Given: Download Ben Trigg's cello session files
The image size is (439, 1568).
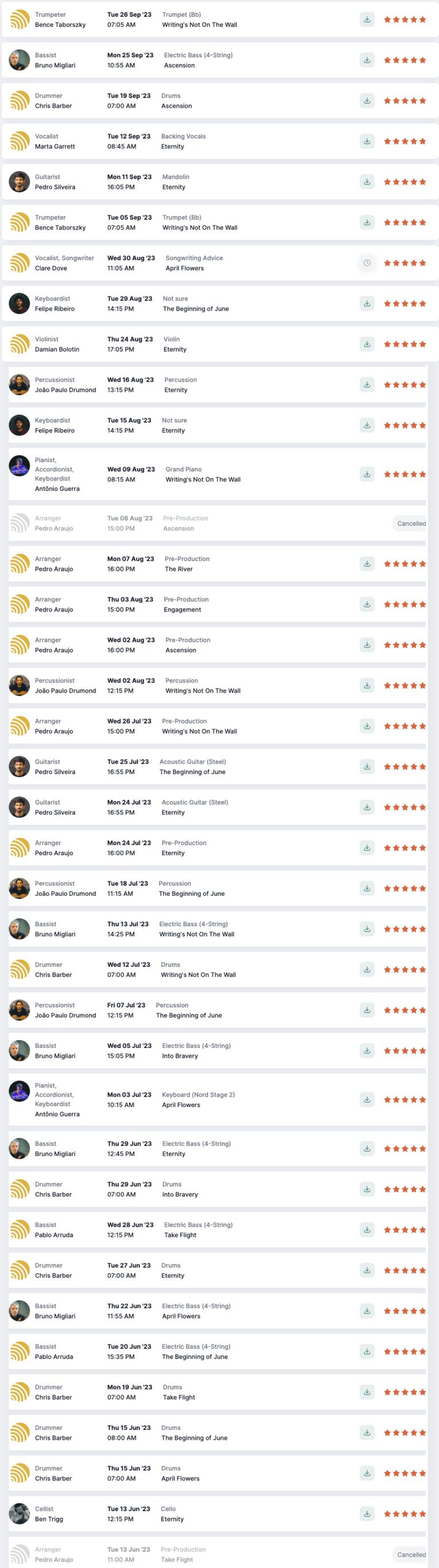Looking at the screenshot, I should pos(366,1513).
